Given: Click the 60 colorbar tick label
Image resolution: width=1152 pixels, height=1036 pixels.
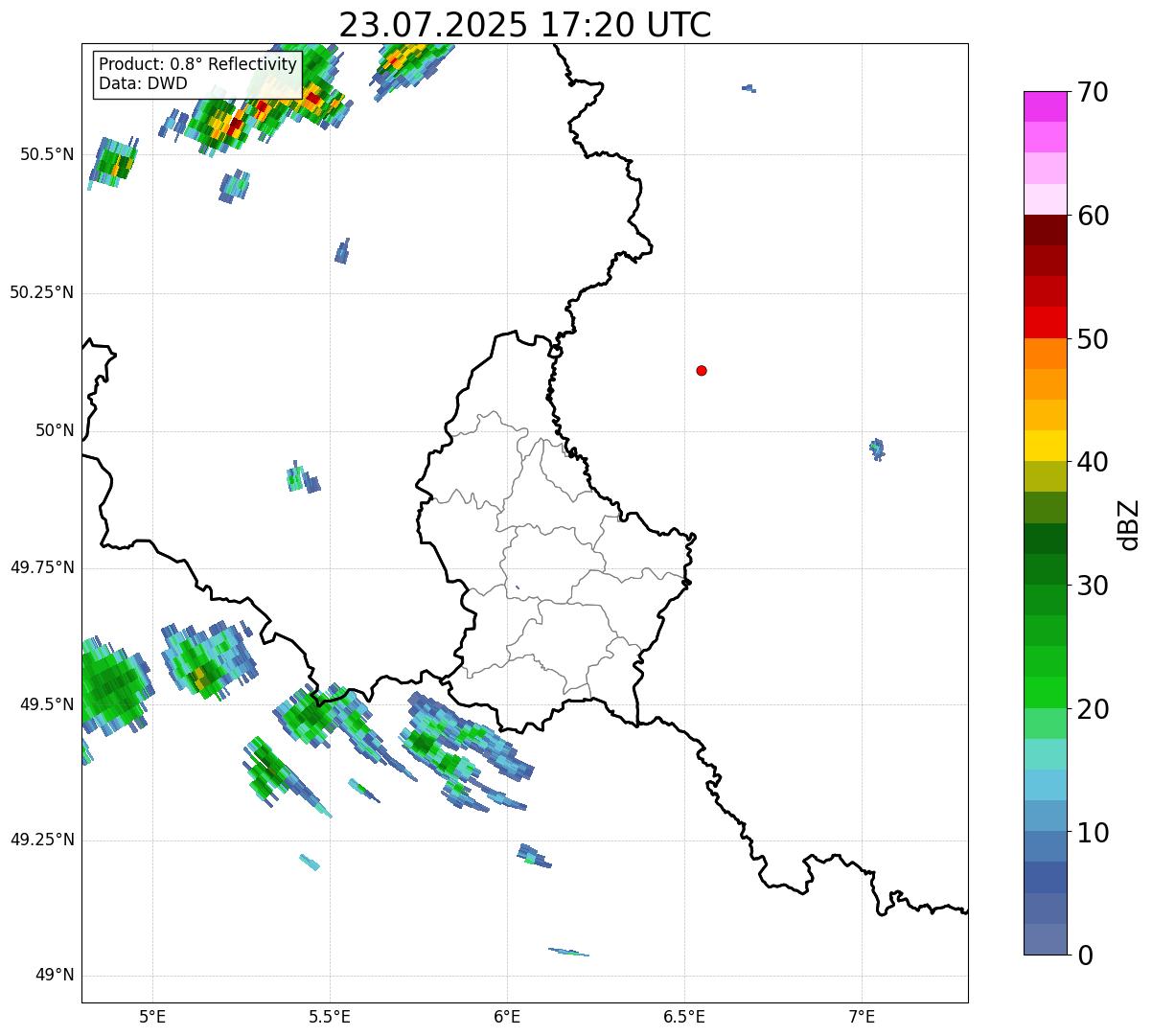Looking at the screenshot, I should click(1093, 216).
